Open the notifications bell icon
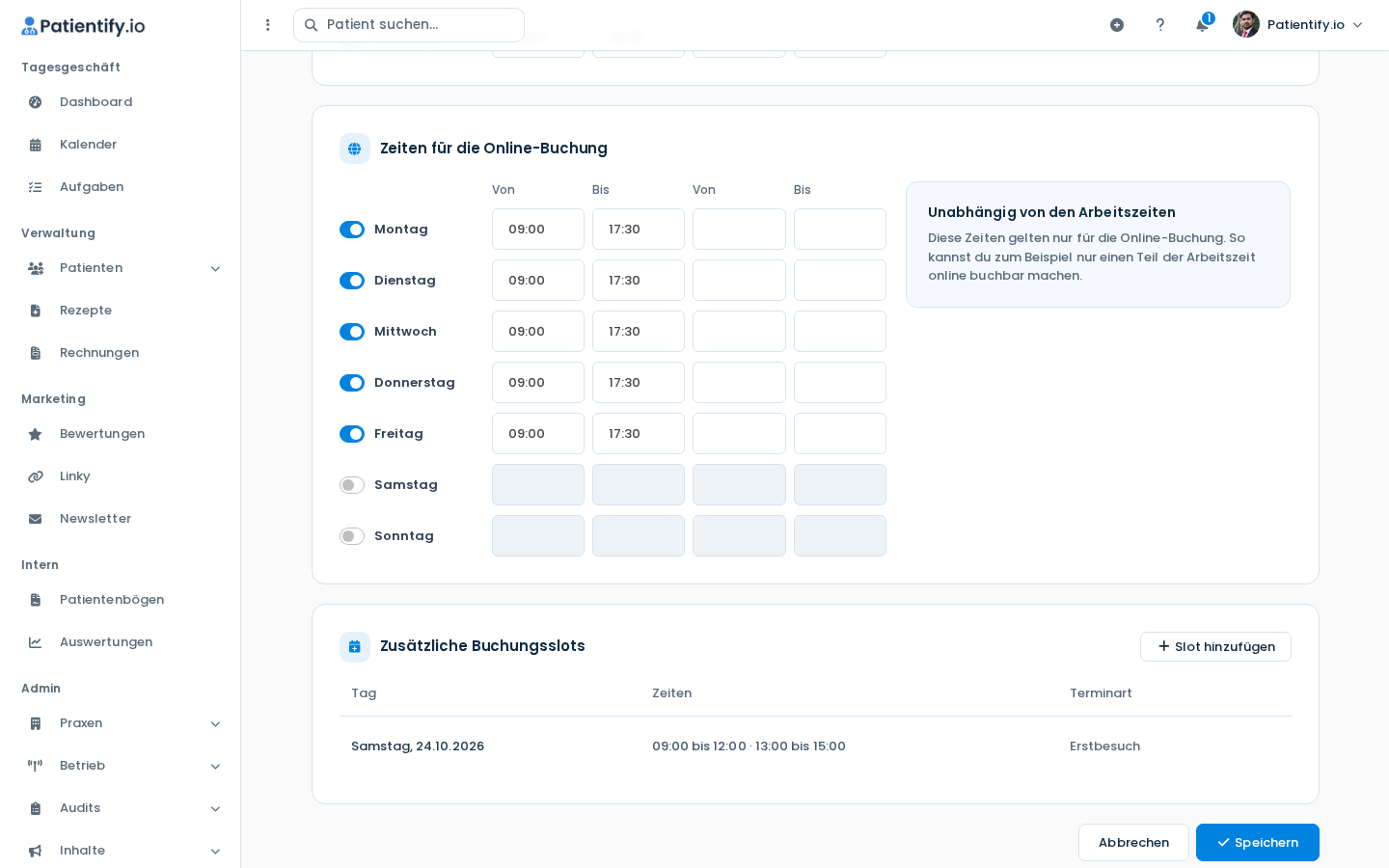The height and width of the screenshot is (868, 1389). [x=1203, y=25]
